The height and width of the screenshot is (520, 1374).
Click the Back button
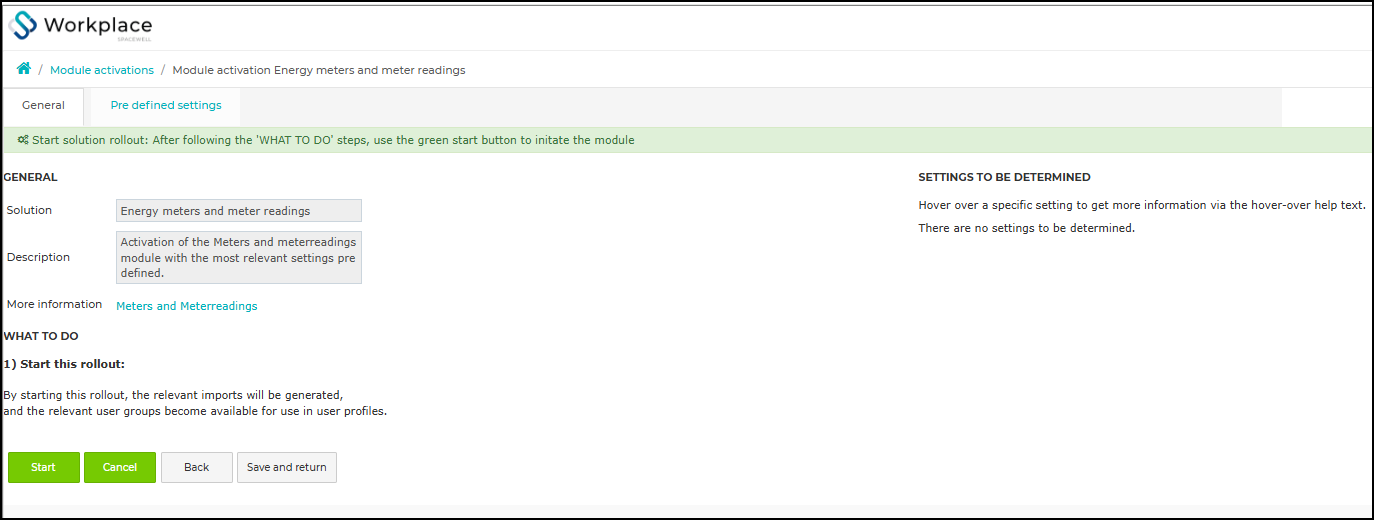coord(197,467)
